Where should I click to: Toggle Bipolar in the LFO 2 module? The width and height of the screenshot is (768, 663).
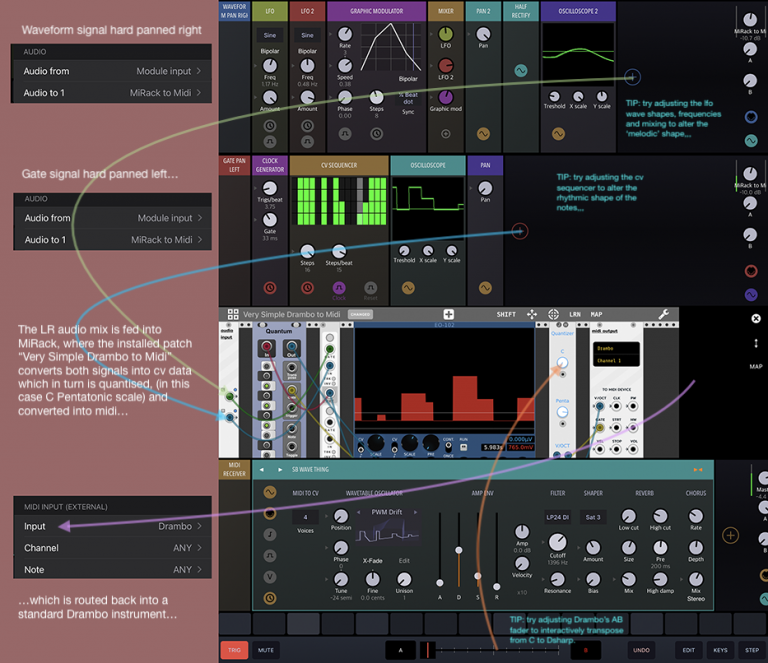(307, 51)
